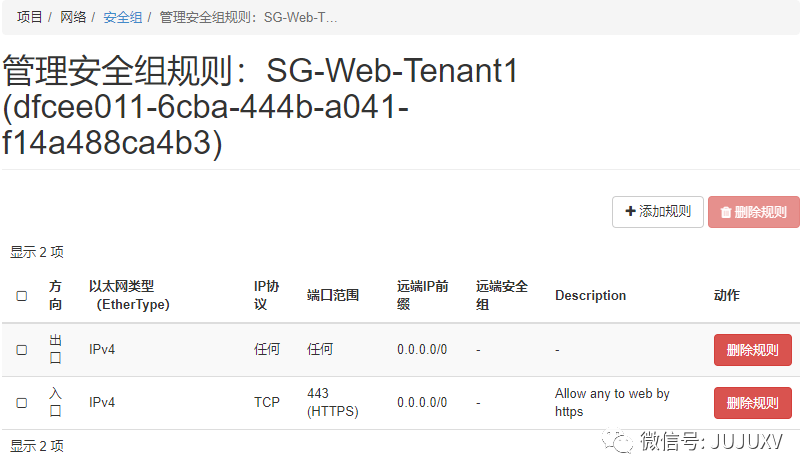Check the ingress (入口) TCP rule checkbox
Image resolution: width=808 pixels, height=476 pixels.
22,403
